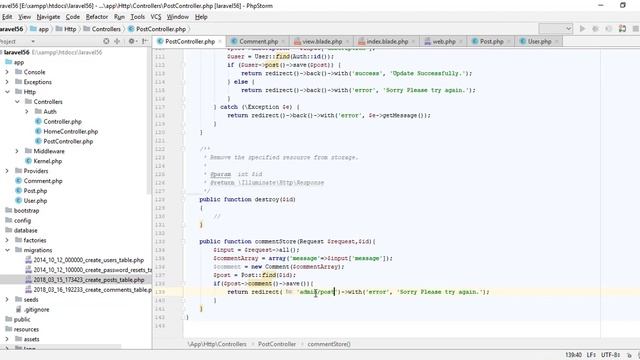Screen dimensions: 640x360
Task: Collapse the Http folder
Action: (x=7, y=92)
